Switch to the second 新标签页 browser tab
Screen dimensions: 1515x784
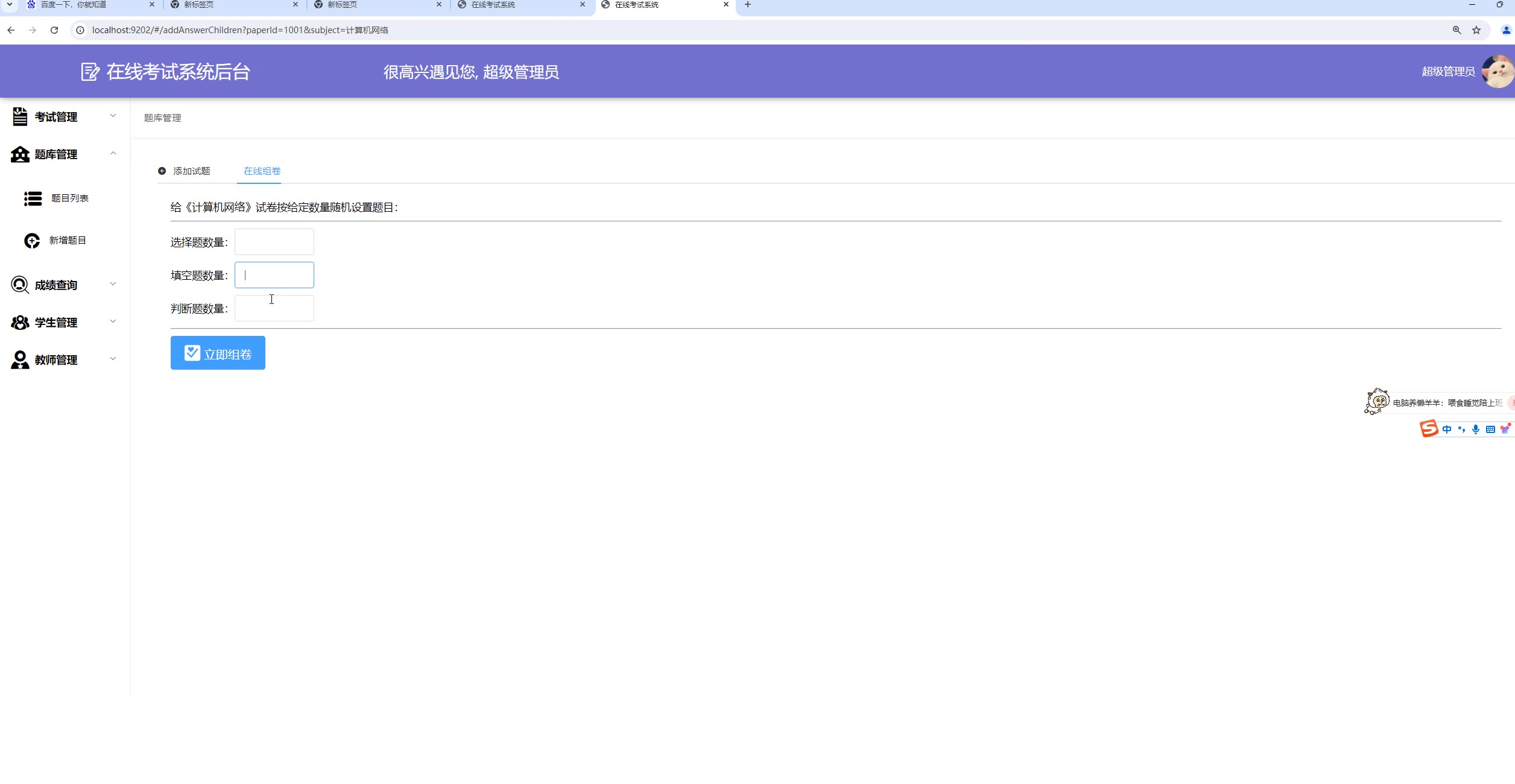(378, 5)
